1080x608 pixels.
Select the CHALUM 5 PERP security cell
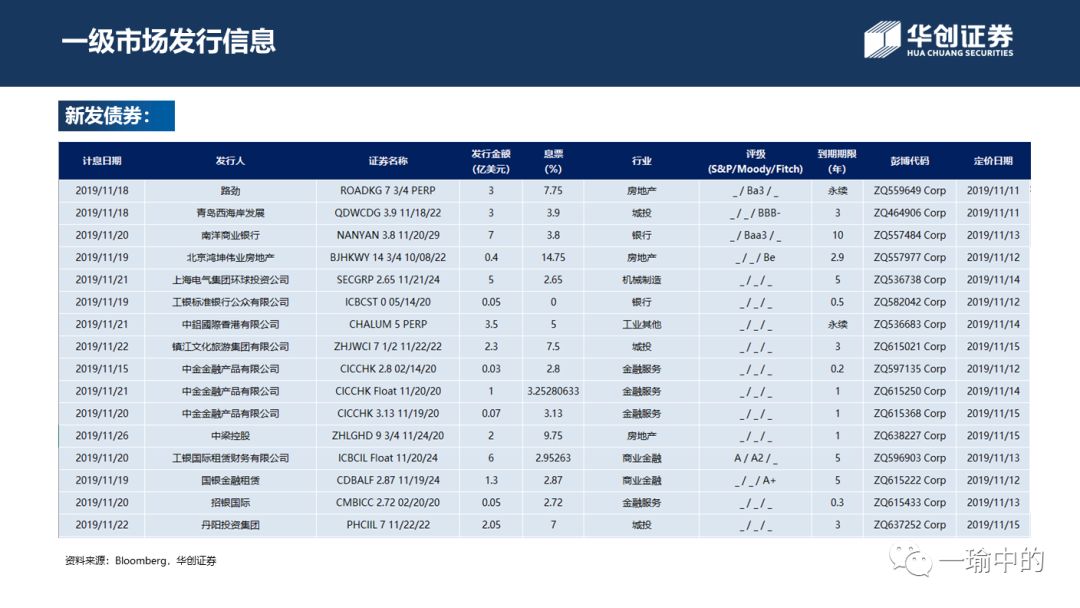(x=388, y=324)
